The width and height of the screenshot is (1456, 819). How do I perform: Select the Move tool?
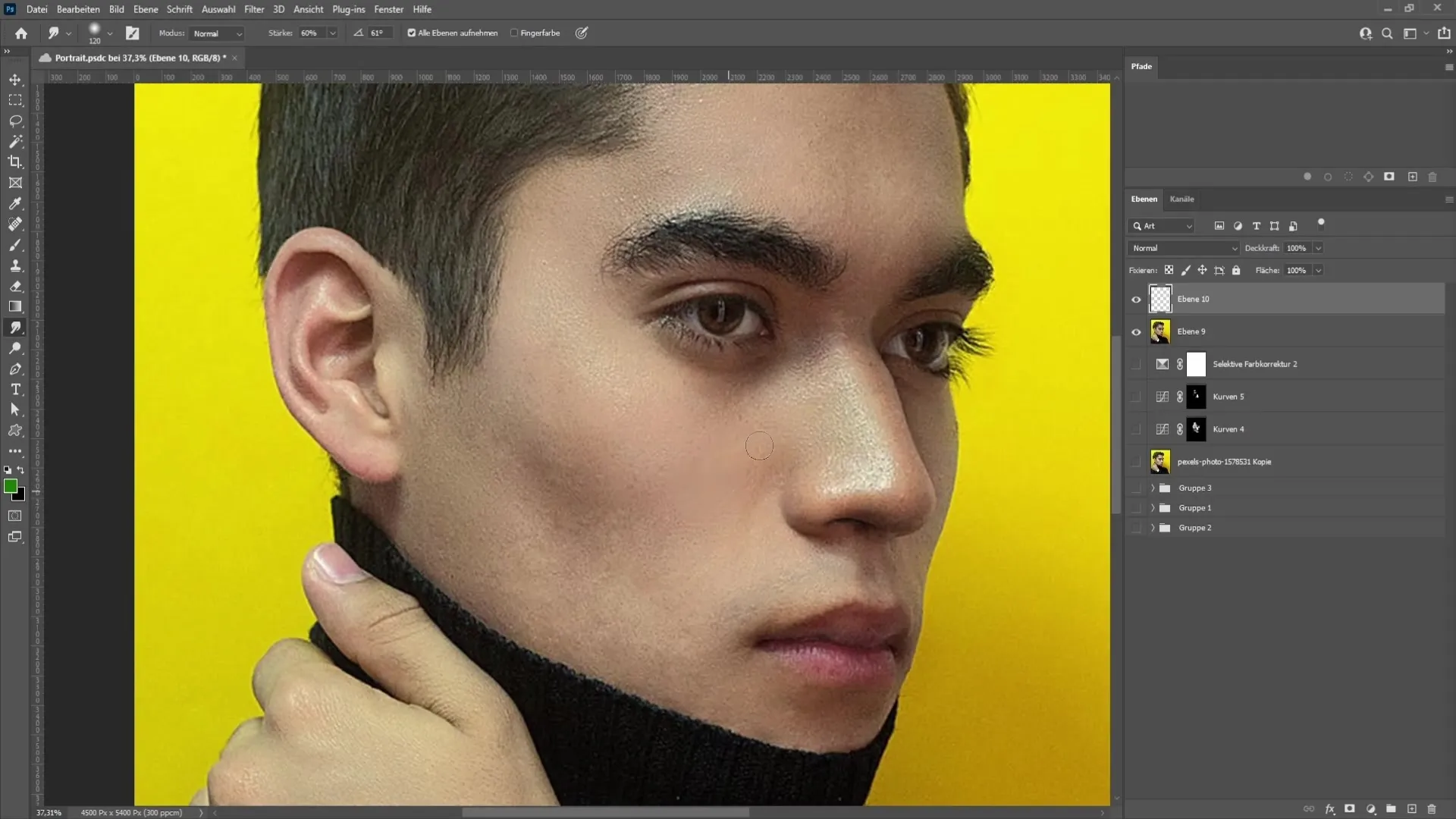pos(15,78)
